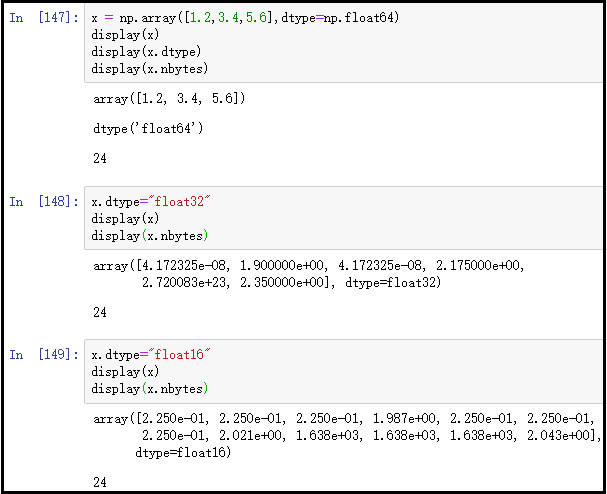Click the In [148] cell prompt
This screenshot has height=494, width=607.
pos(44,202)
